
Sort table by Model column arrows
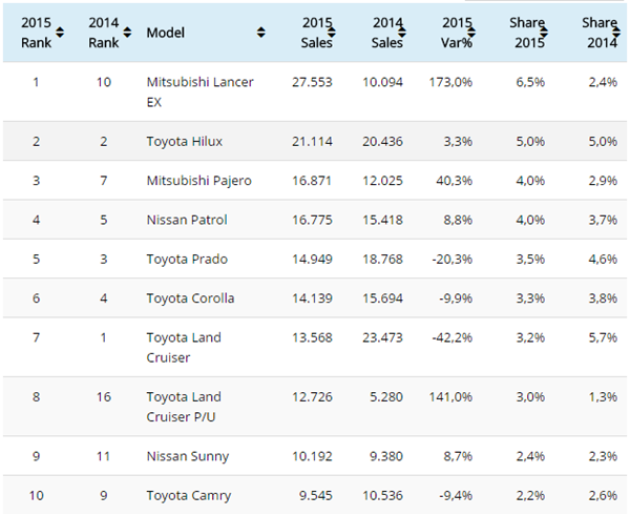[261, 32]
